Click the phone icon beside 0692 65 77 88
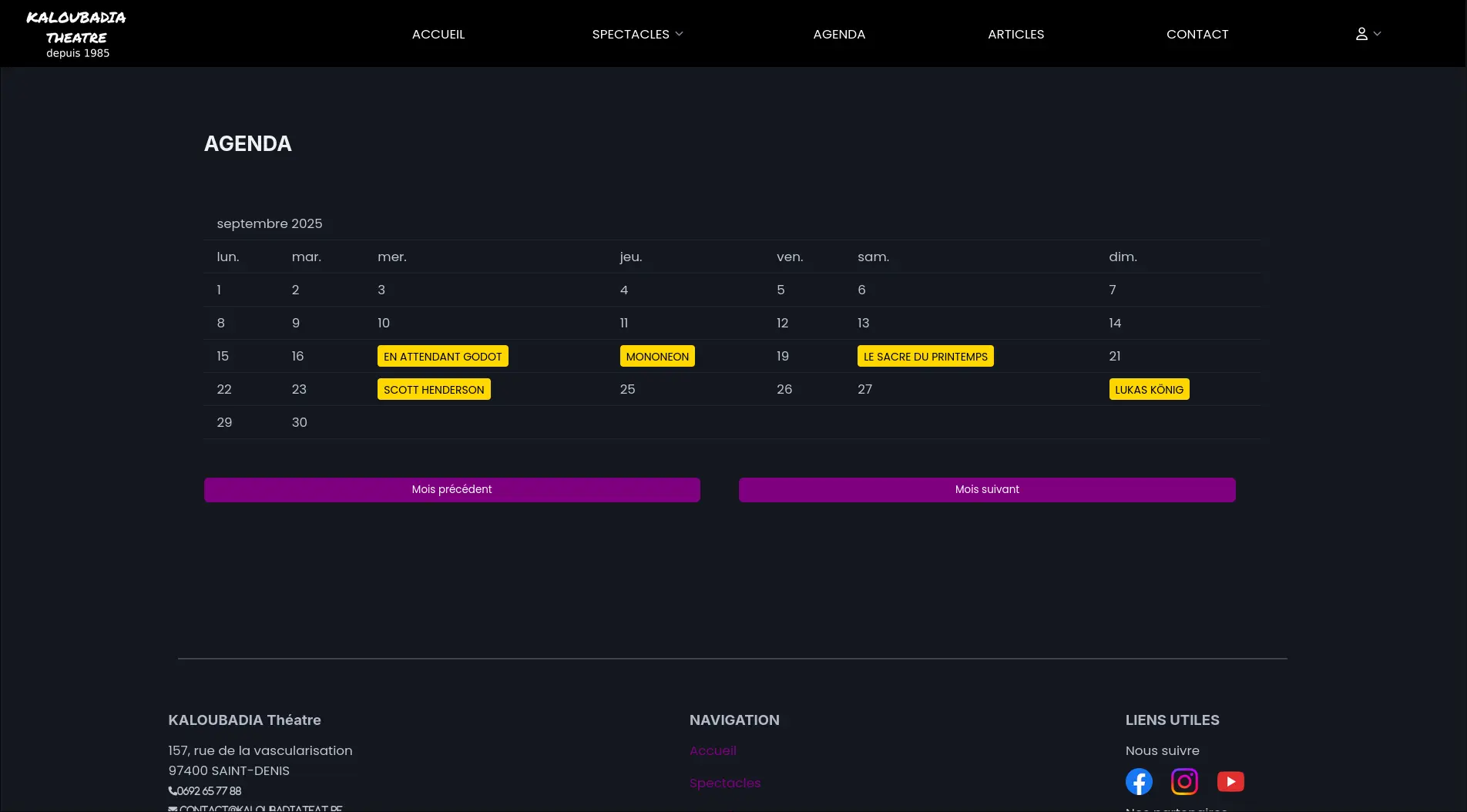1467x812 pixels. [x=172, y=790]
